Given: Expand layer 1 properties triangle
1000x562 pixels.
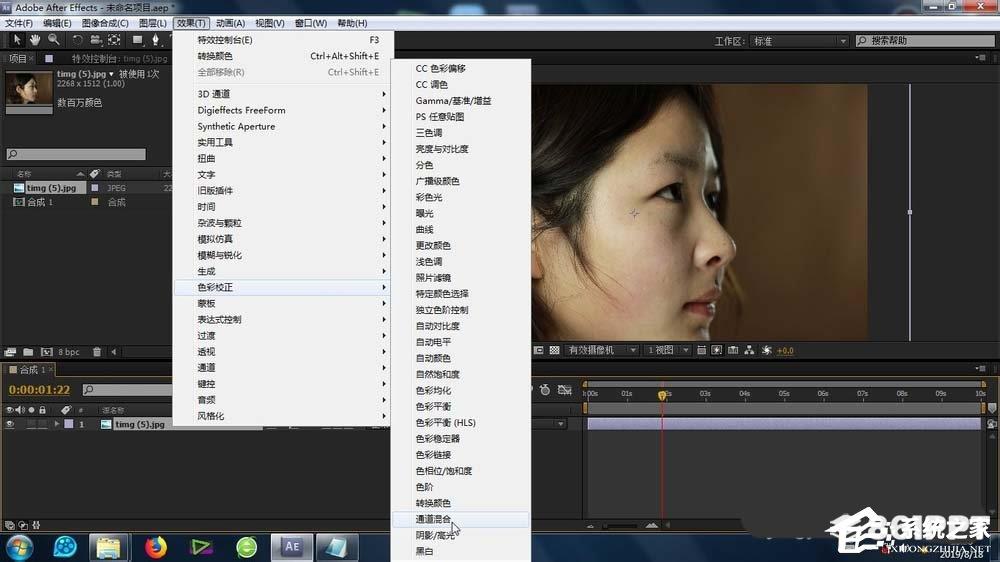Looking at the screenshot, I should [57, 424].
